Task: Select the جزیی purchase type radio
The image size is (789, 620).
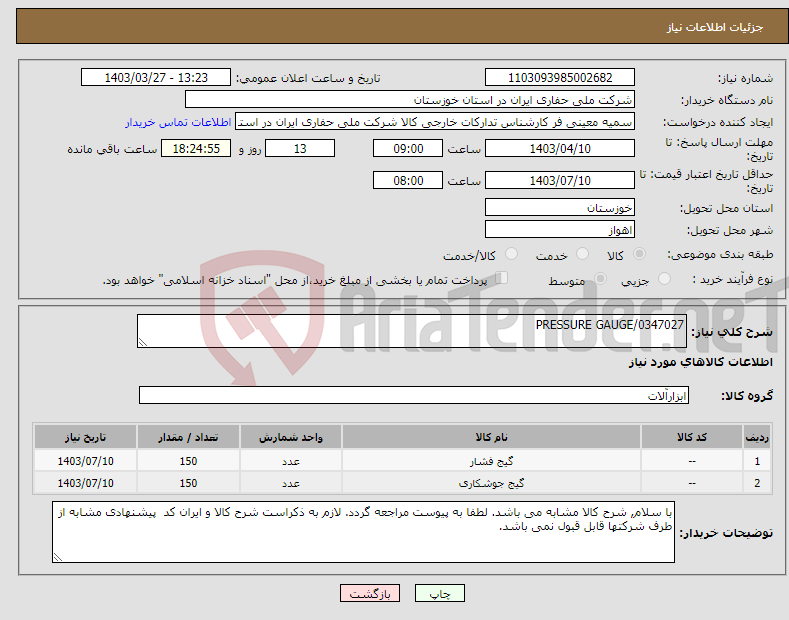Action: 664,279
